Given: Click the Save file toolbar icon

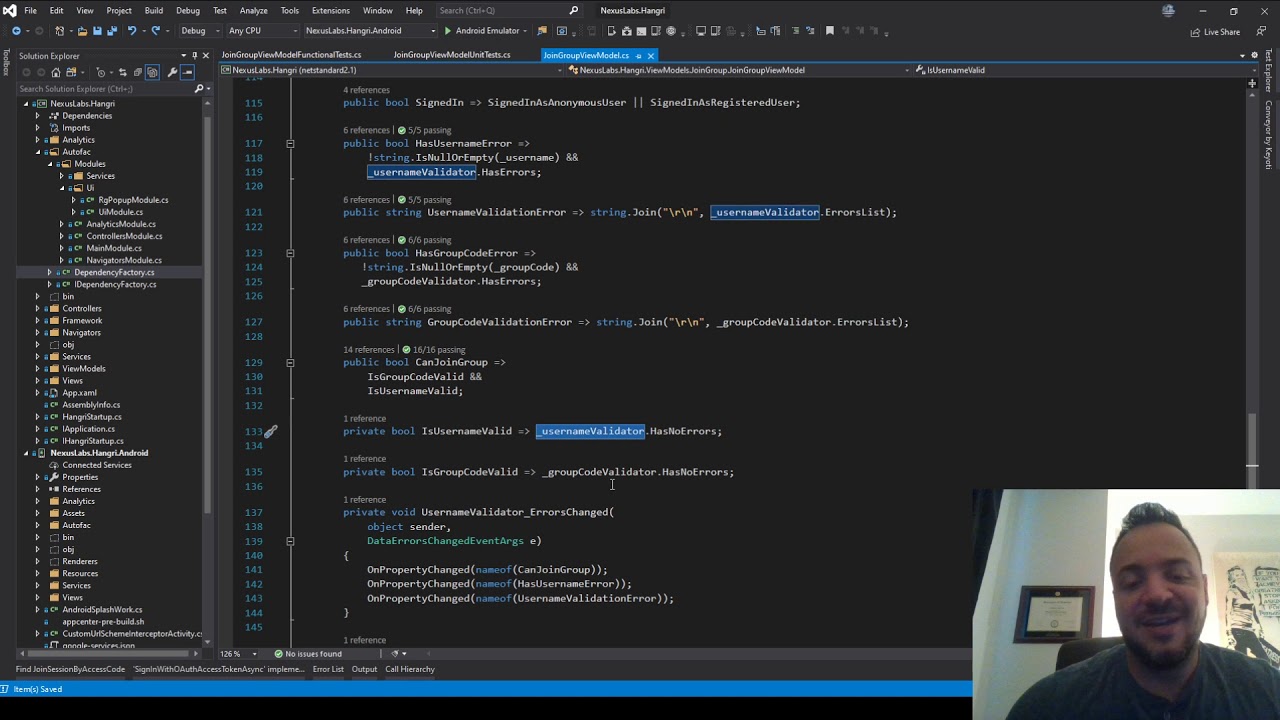Looking at the screenshot, I should click(97, 31).
